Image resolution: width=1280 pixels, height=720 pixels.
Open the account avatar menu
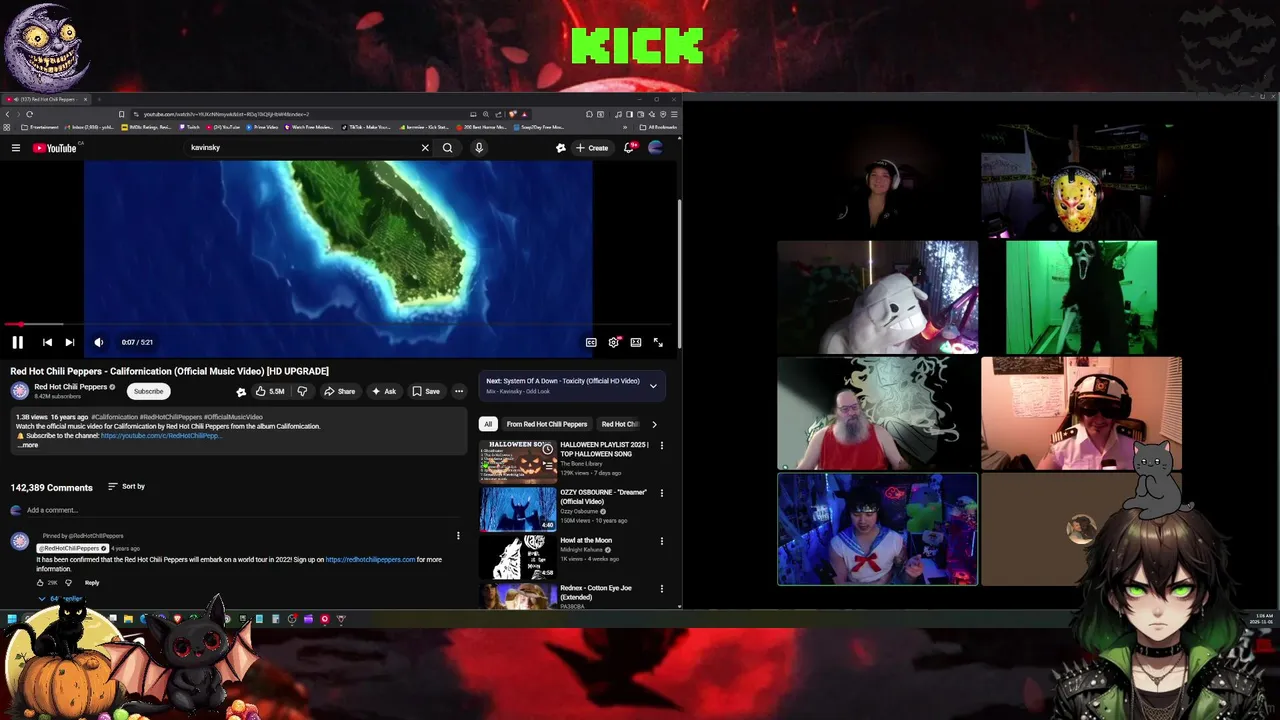click(x=656, y=148)
